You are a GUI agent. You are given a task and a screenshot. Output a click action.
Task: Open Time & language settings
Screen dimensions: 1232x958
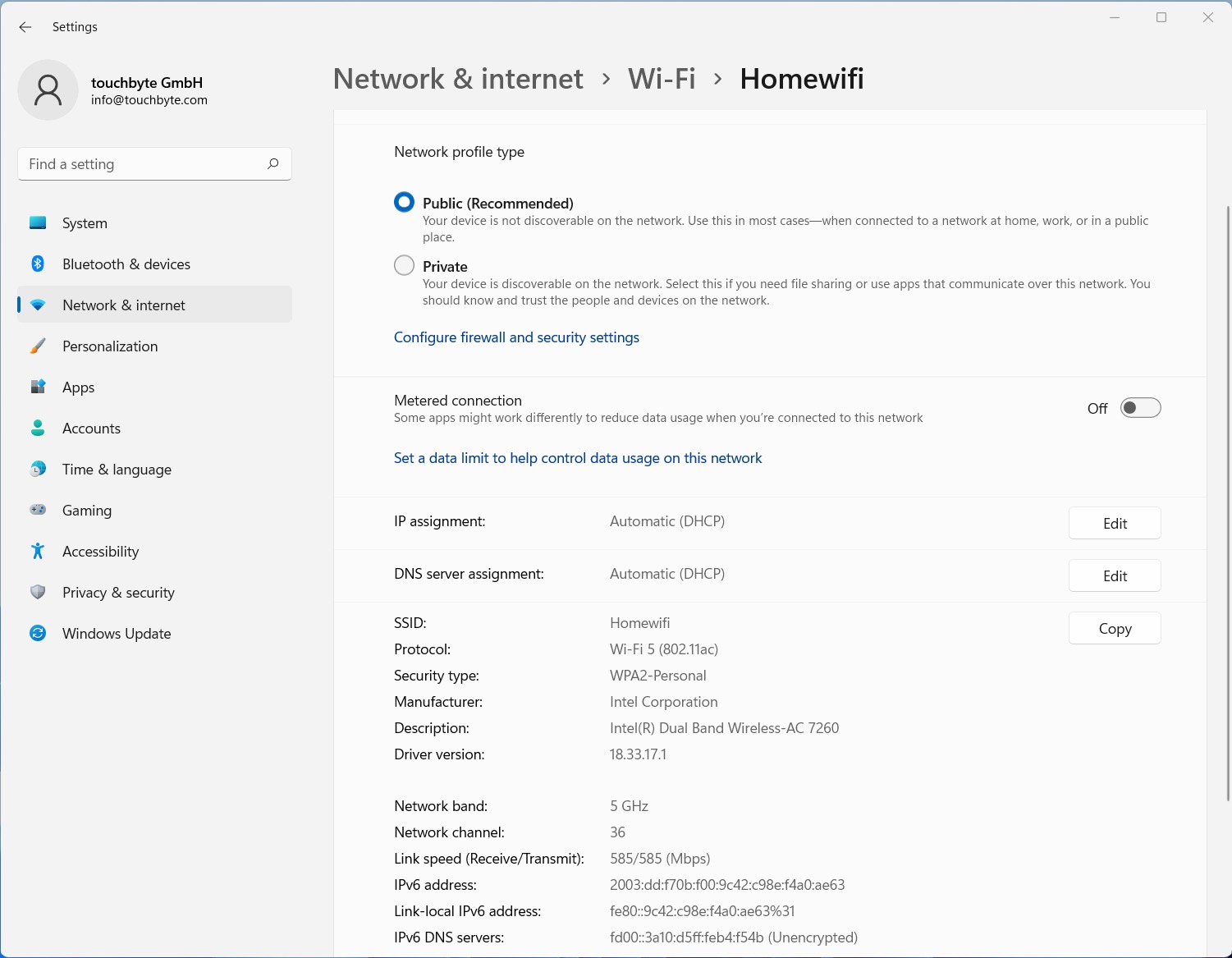[x=117, y=470]
